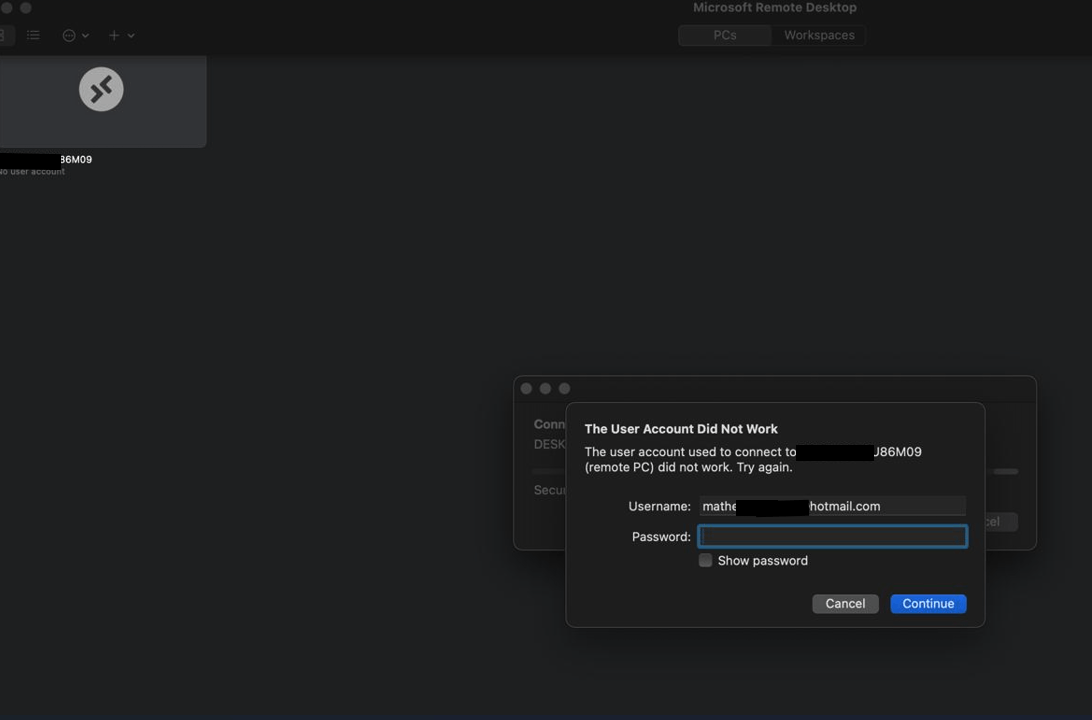Switch to the Workspaces tab

click(x=819, y=35)
